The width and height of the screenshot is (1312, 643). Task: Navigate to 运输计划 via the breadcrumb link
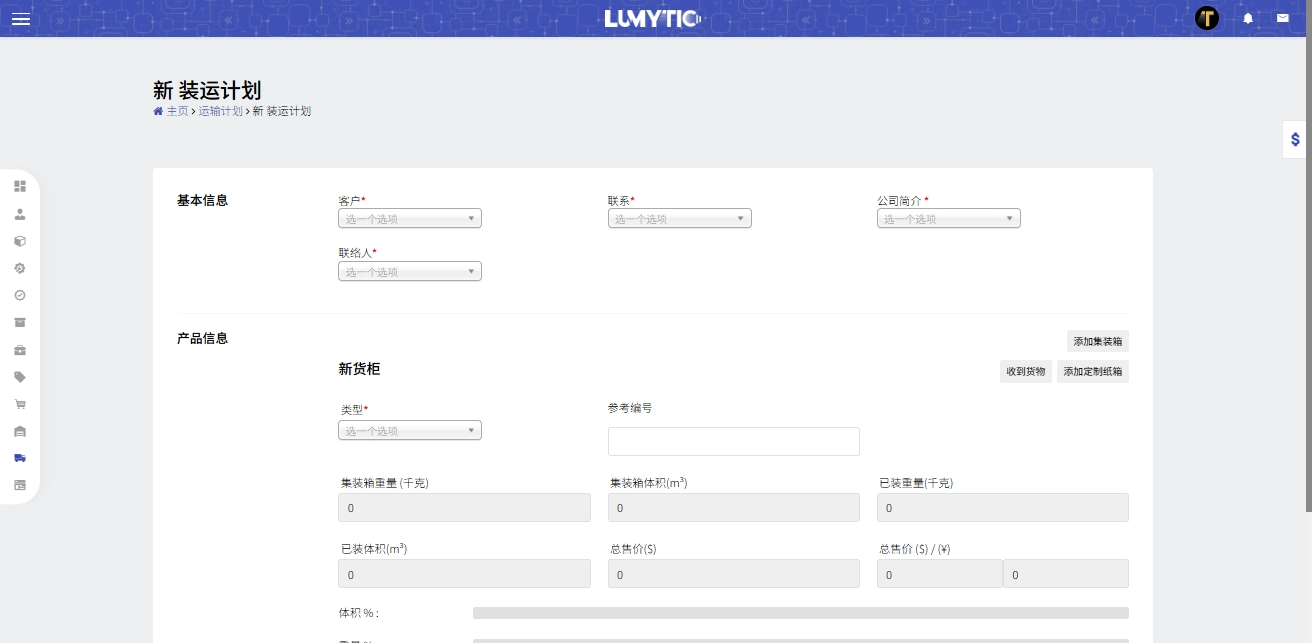[x=219, y=111]
